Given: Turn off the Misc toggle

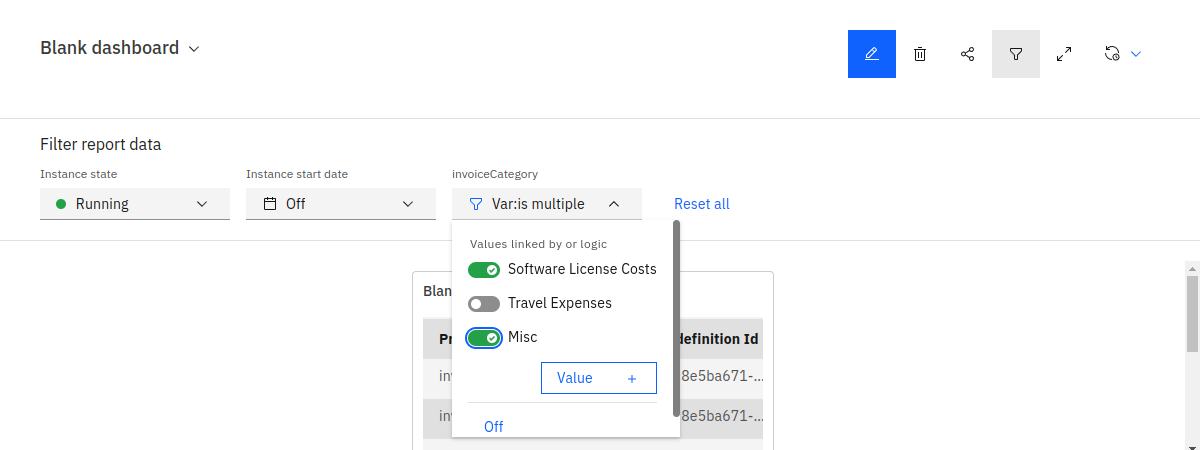Looking at the screenshot, I should tap(484, 338).
